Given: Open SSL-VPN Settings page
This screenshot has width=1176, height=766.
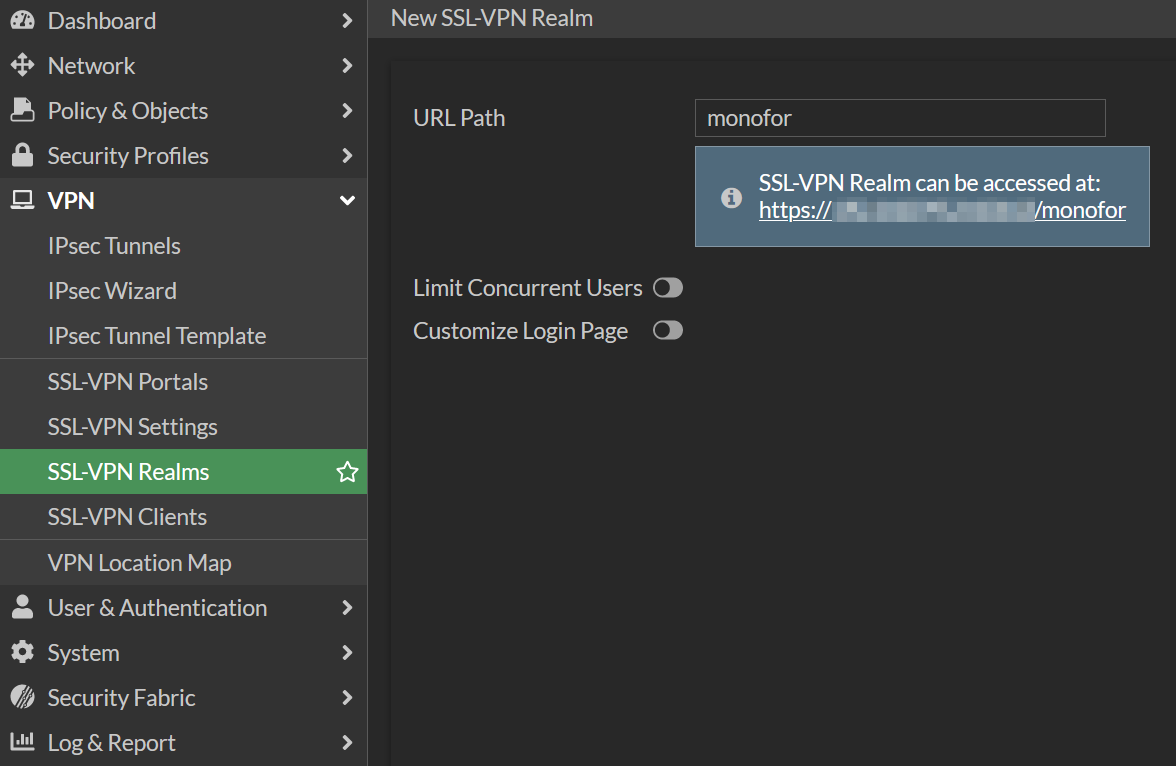Looking at the screenshot, I should coord(132,427).
